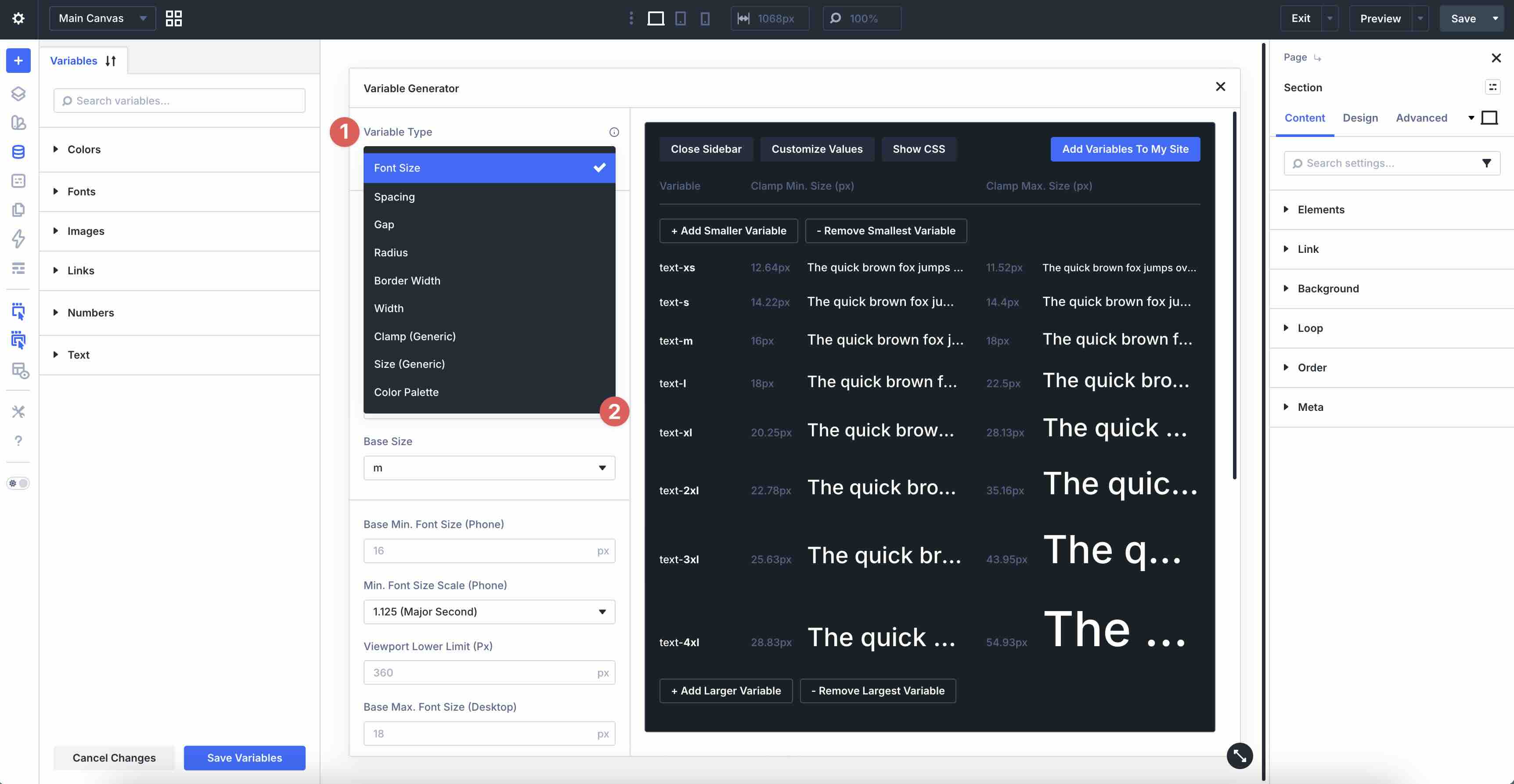Open the three-dot options in the top bar
Viewport: 1514px width, 784px height.
click(631, 18)
